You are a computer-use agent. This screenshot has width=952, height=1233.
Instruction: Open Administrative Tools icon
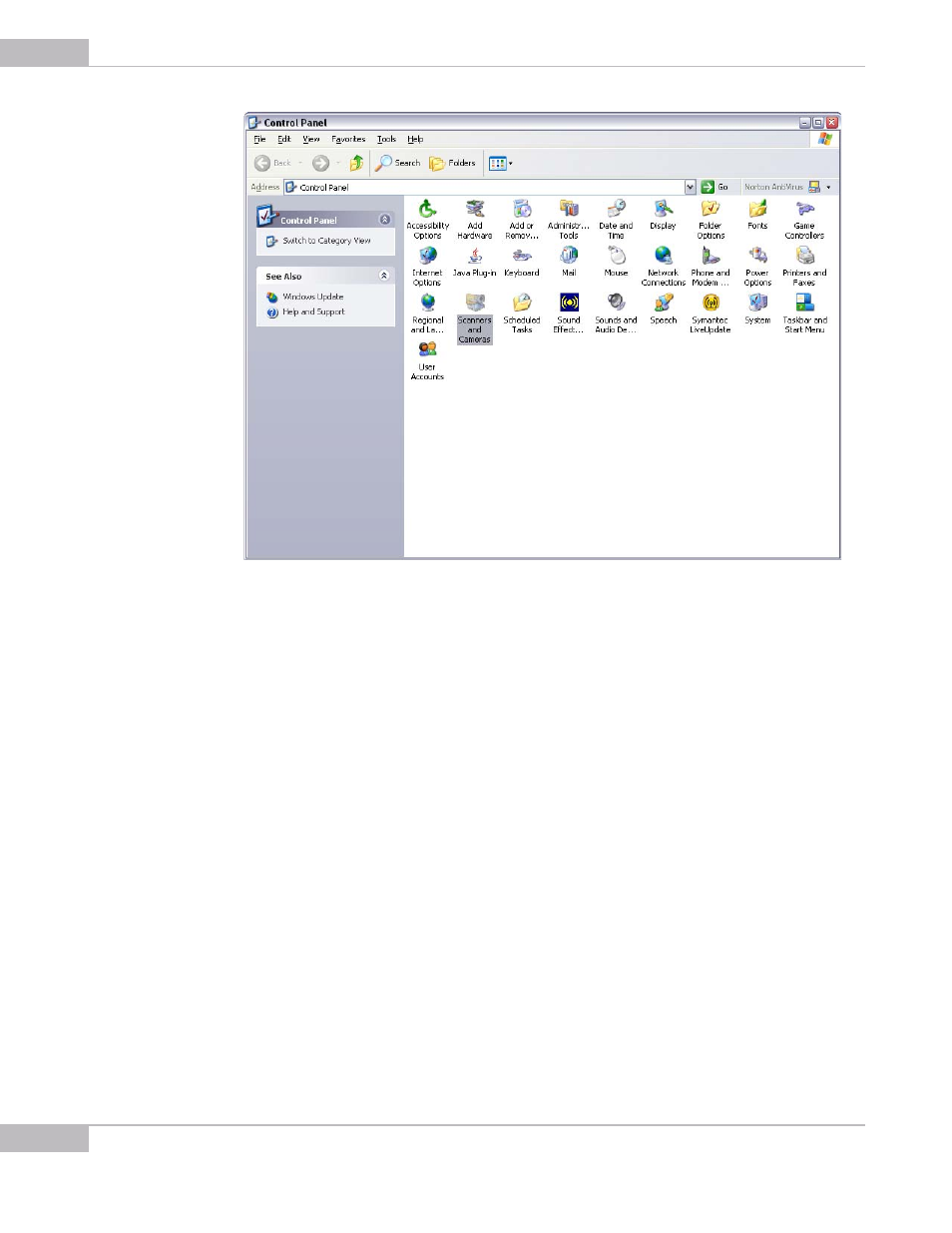(x=569, y=219)
